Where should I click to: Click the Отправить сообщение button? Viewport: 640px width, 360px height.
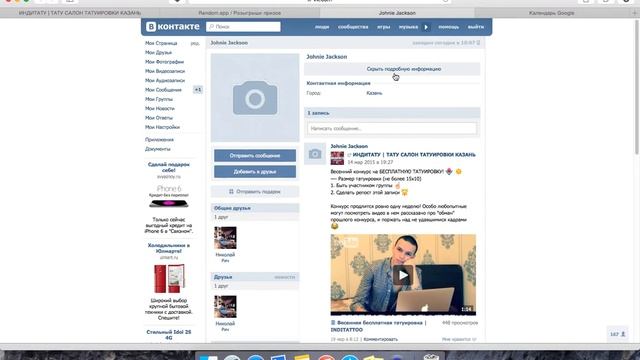255,156
